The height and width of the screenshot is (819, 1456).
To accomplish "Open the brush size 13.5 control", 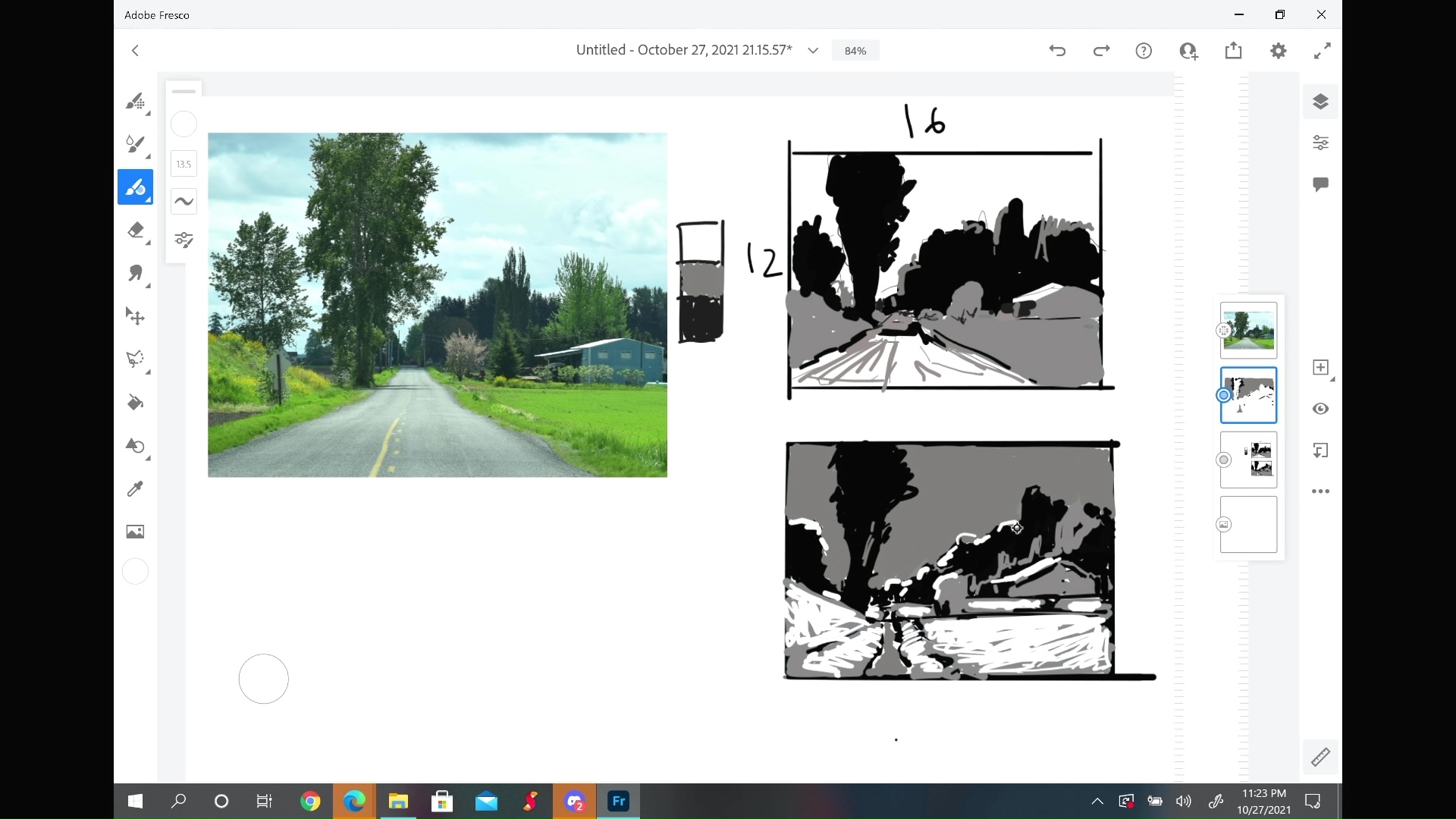I will coord(184,164).
